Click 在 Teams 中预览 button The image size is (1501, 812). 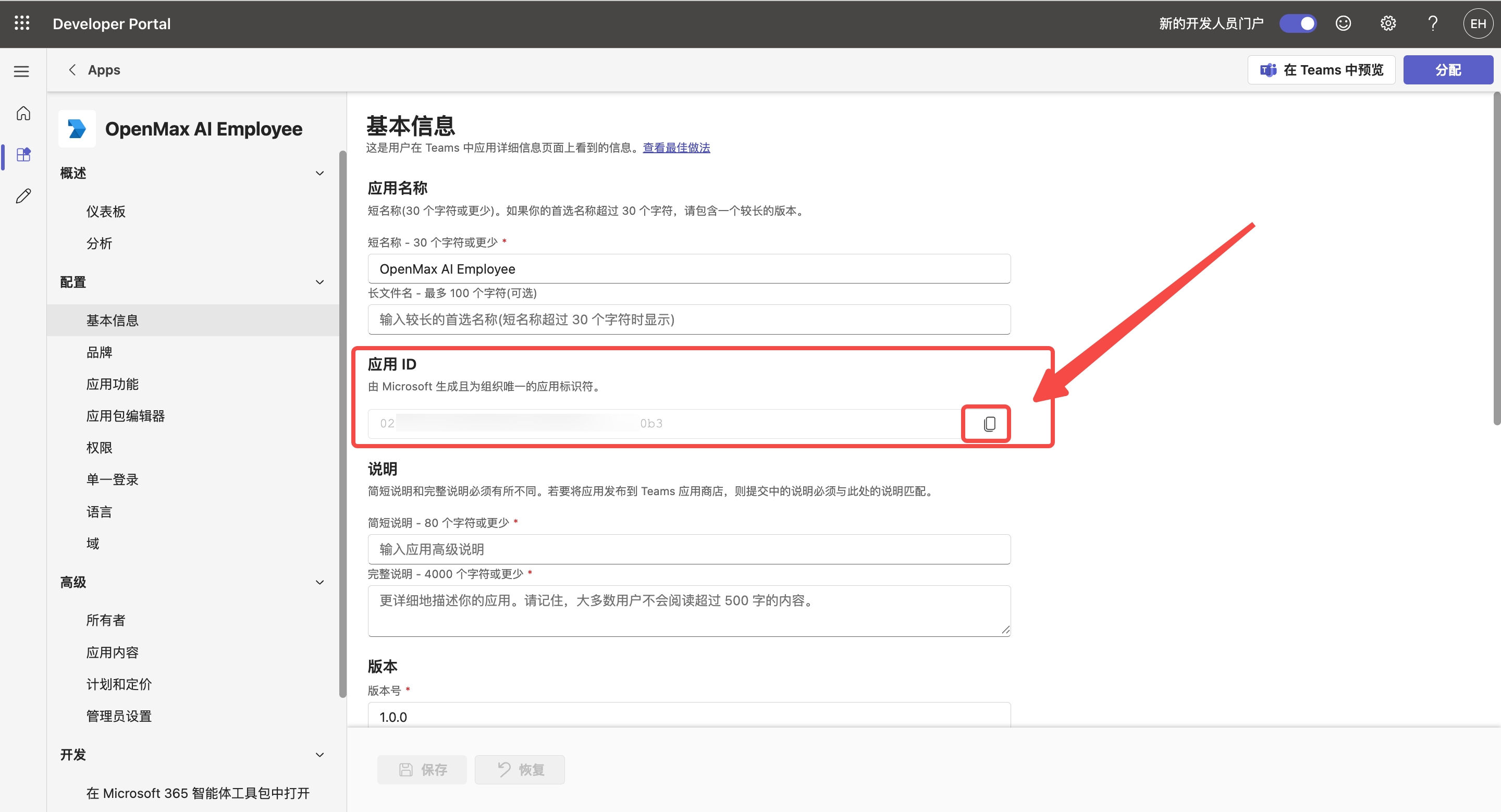(1321, 70)
